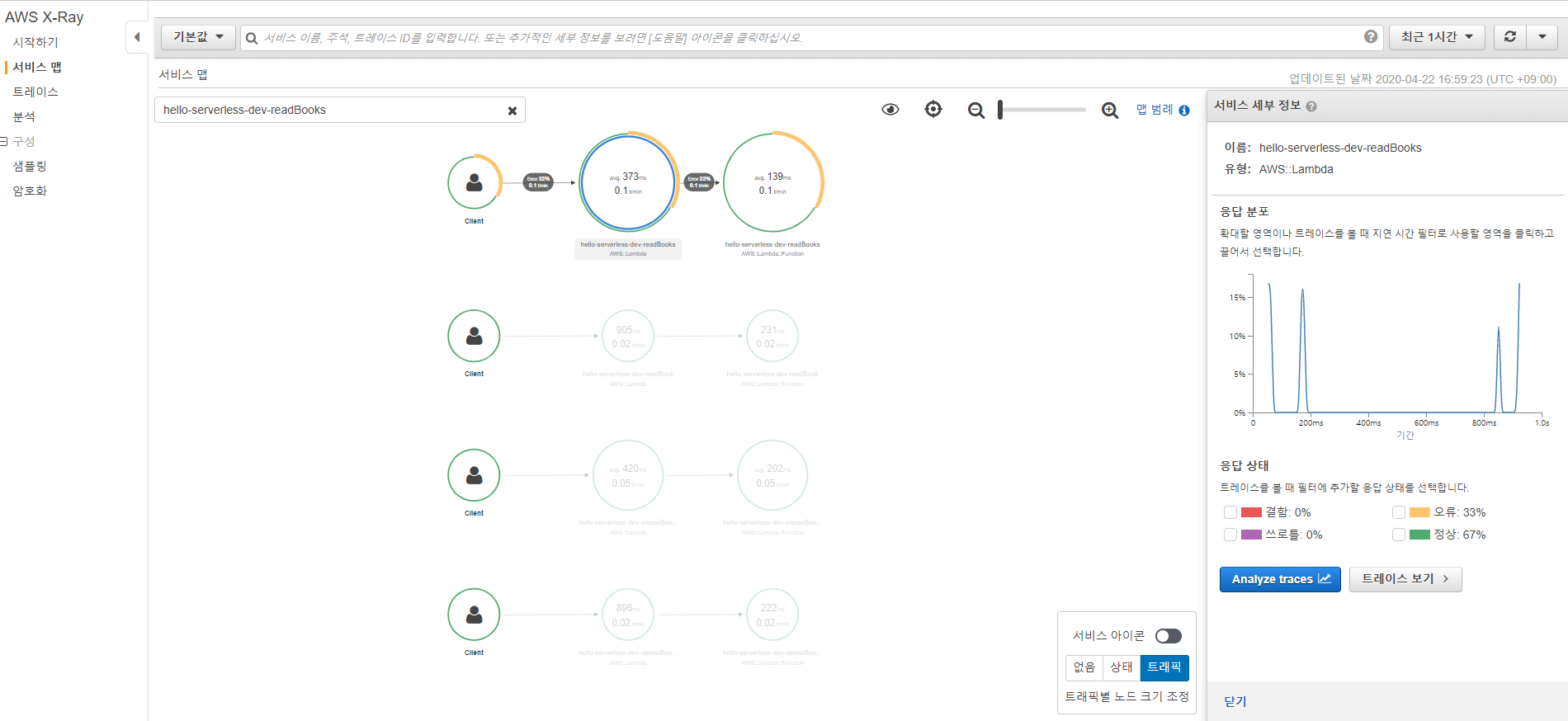Image resolution: width=1568 pixels, height=721 pixels.
Task: Click the center map target icon
Action: (933, 109)
